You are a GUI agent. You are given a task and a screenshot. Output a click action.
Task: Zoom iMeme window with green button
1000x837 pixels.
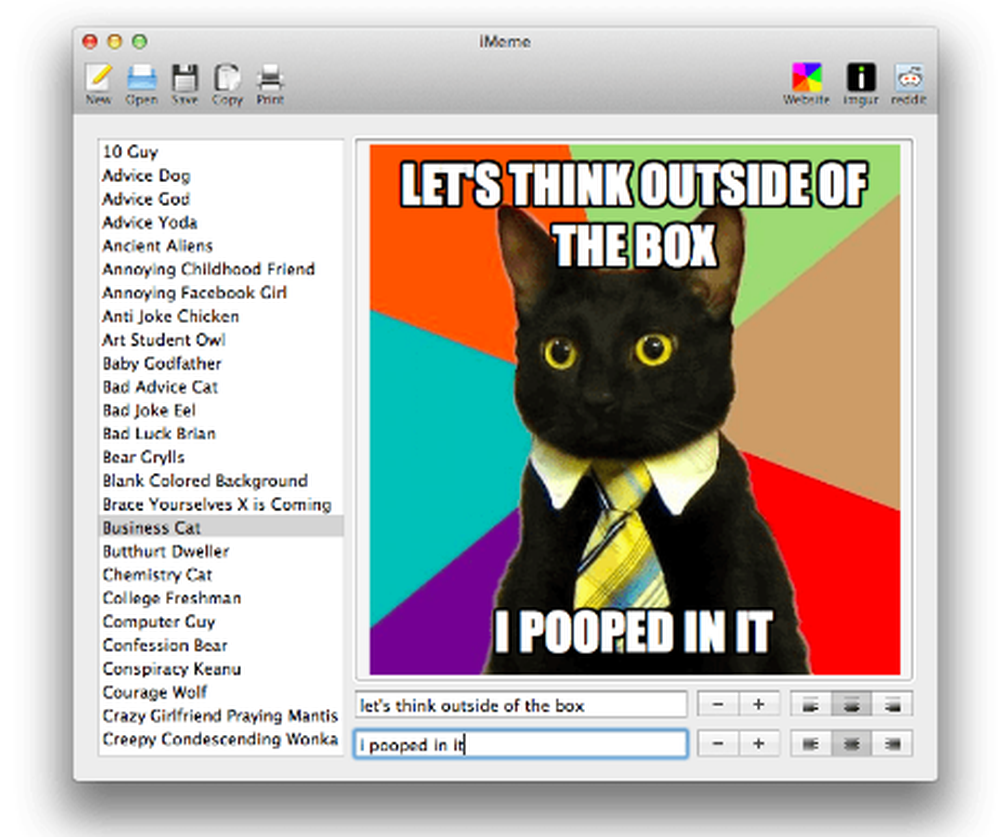[140, 41]
